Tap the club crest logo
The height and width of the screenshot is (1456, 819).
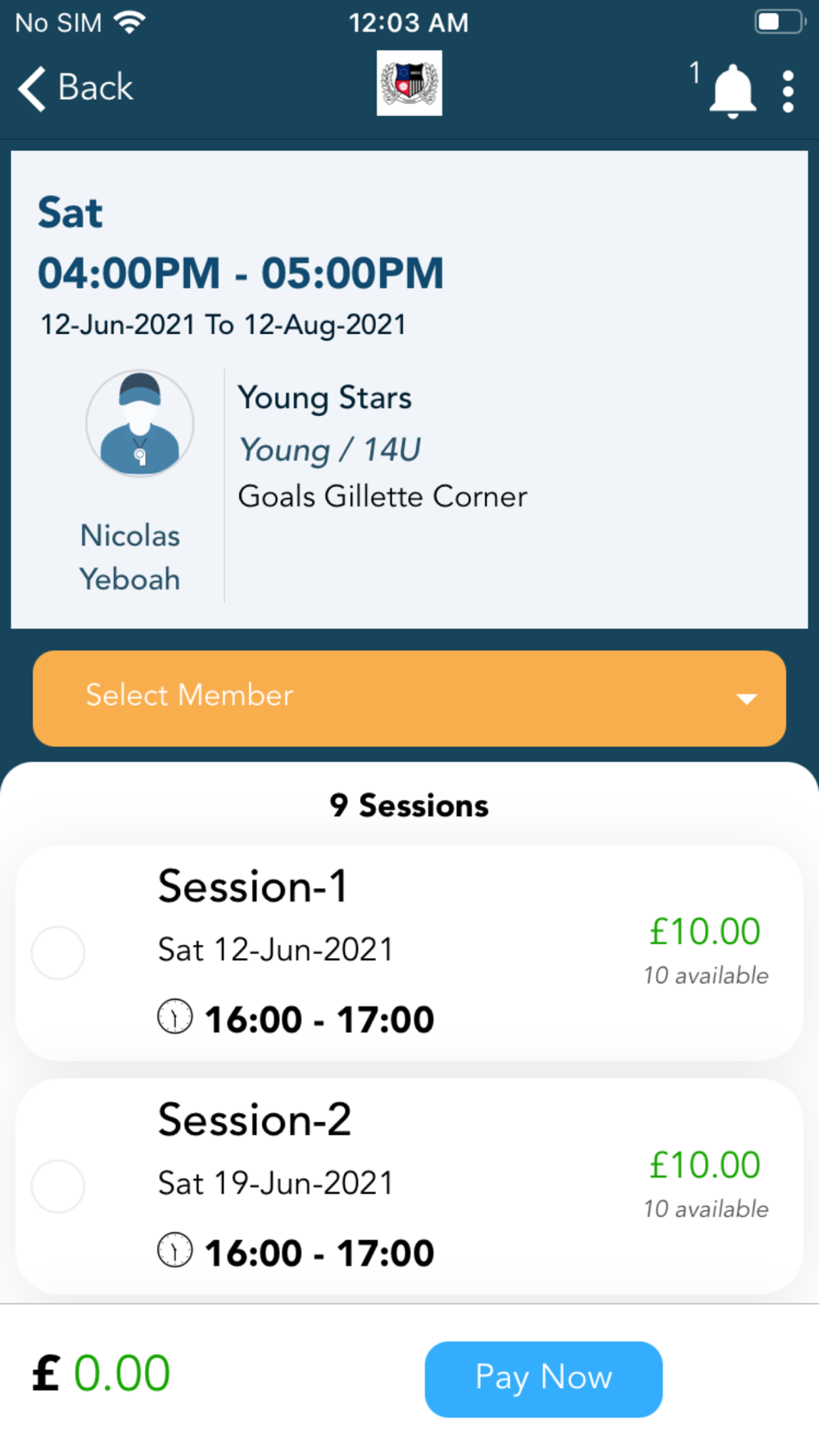409,83
